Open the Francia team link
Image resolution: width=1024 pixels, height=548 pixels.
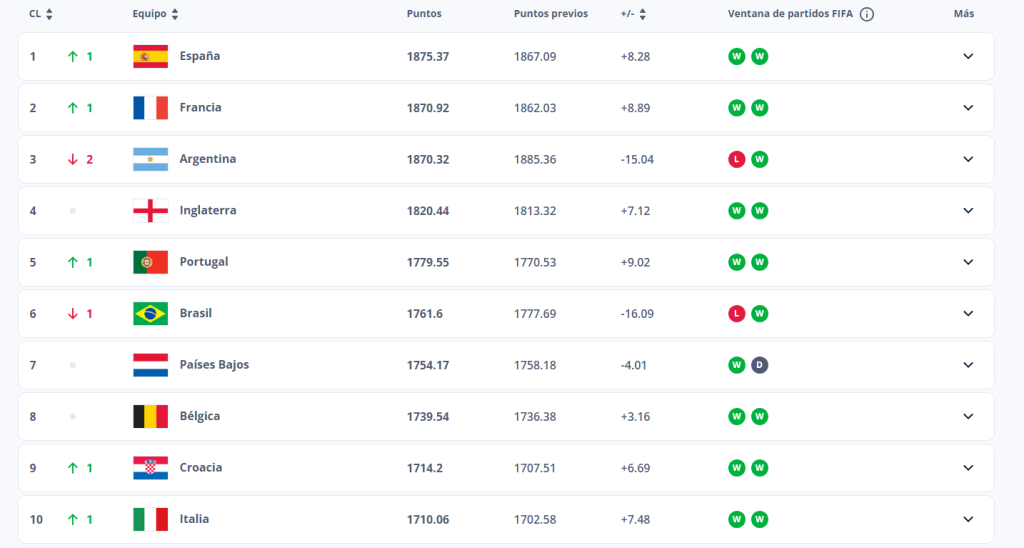point(200,108)
